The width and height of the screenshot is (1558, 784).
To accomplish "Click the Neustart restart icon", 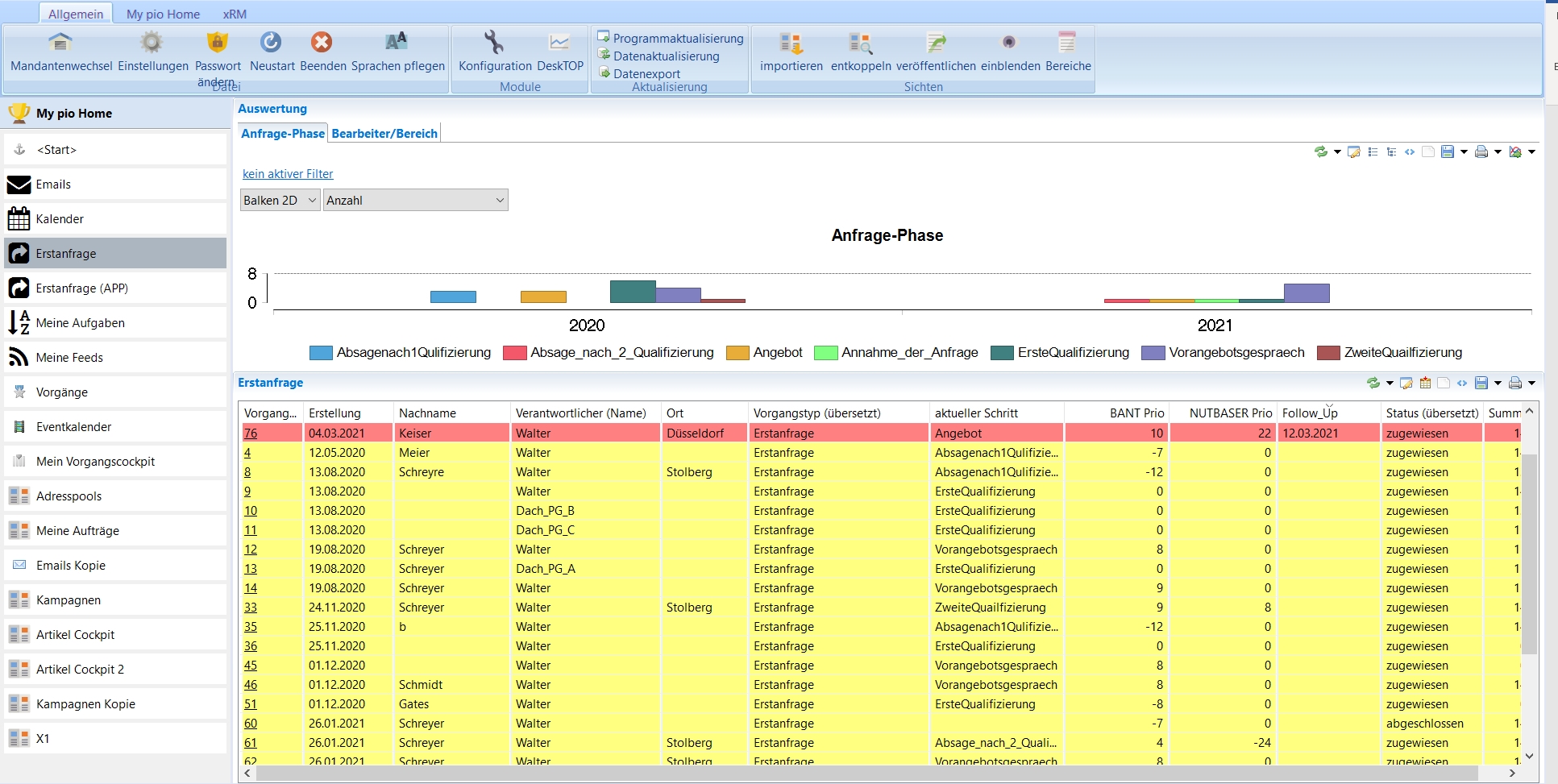I will click(x=271, y=43).
